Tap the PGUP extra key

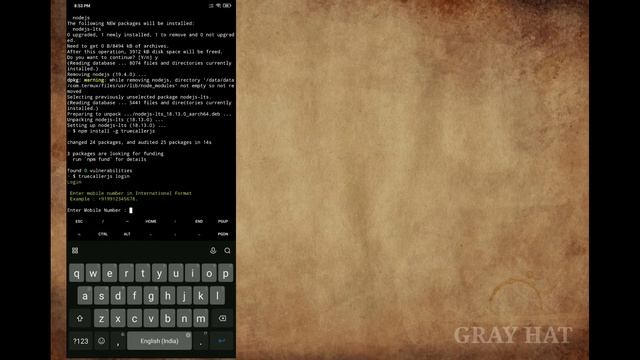223,221
